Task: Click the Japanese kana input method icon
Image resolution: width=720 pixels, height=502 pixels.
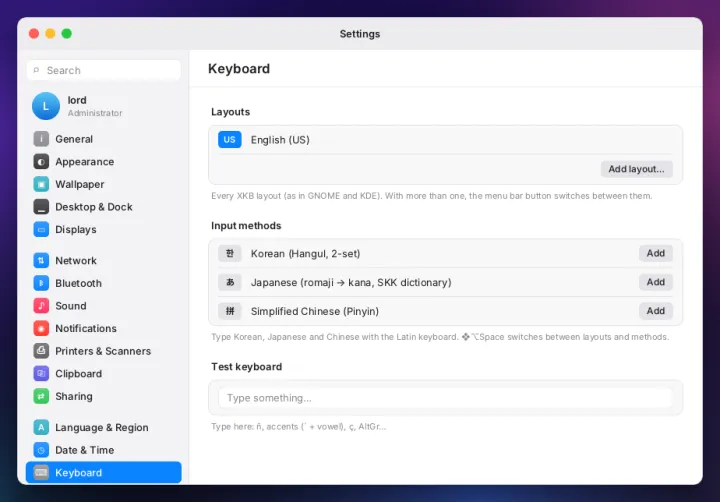Action: (230, 282)
